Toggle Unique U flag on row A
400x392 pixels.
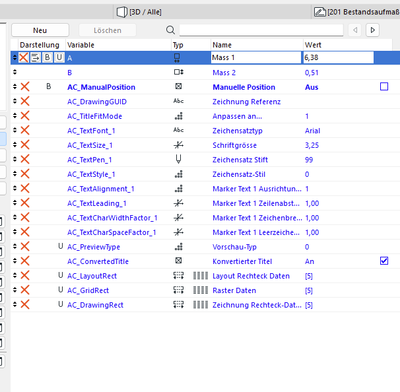click(59, 58)
